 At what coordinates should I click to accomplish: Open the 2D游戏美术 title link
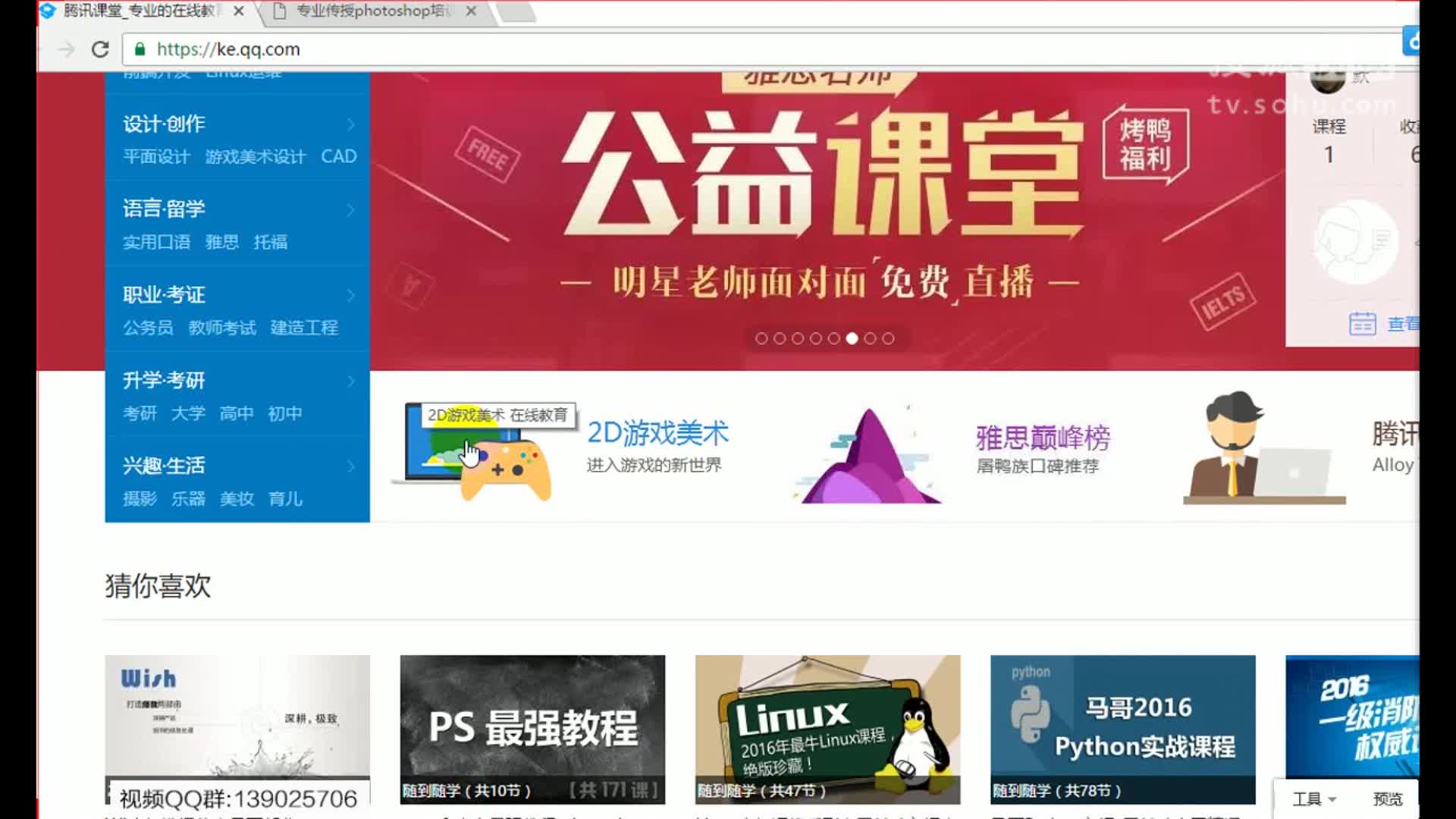point(657,433)
